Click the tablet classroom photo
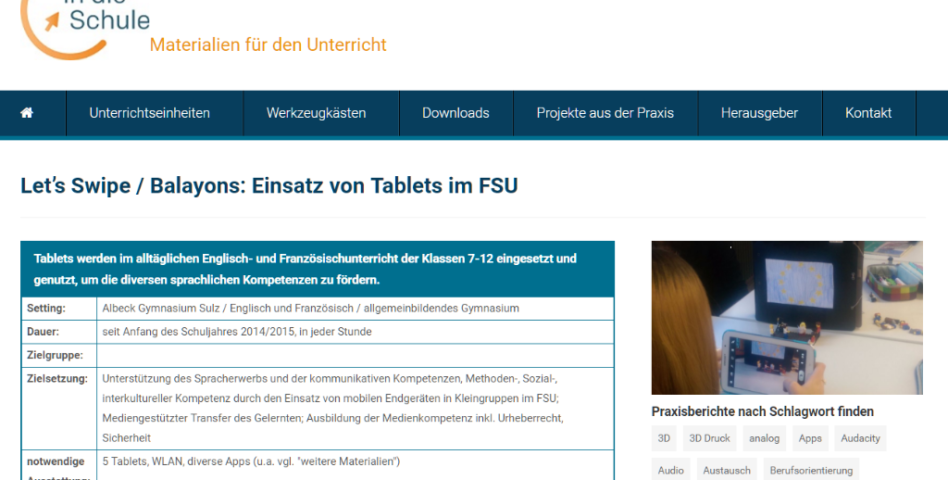The width and height of the screenshot is (948, 480). (x=786, y=317)
